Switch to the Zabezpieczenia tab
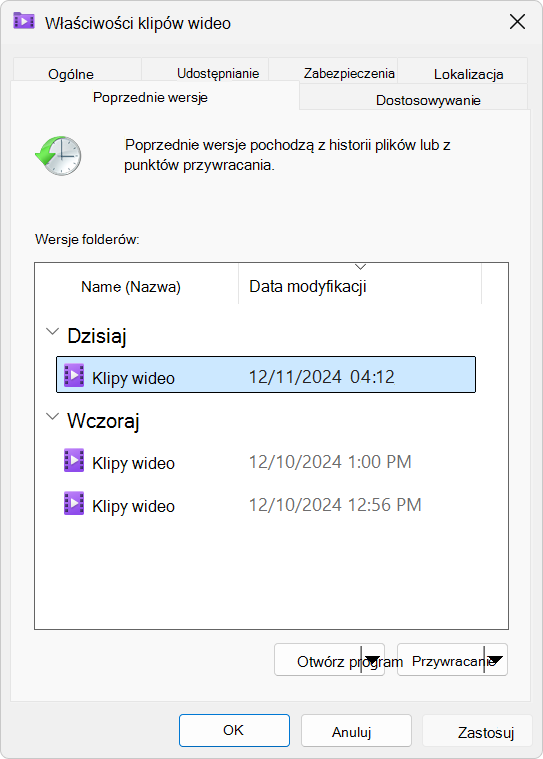The height and width of the screenshot is (759, 543). coord(349,73)
